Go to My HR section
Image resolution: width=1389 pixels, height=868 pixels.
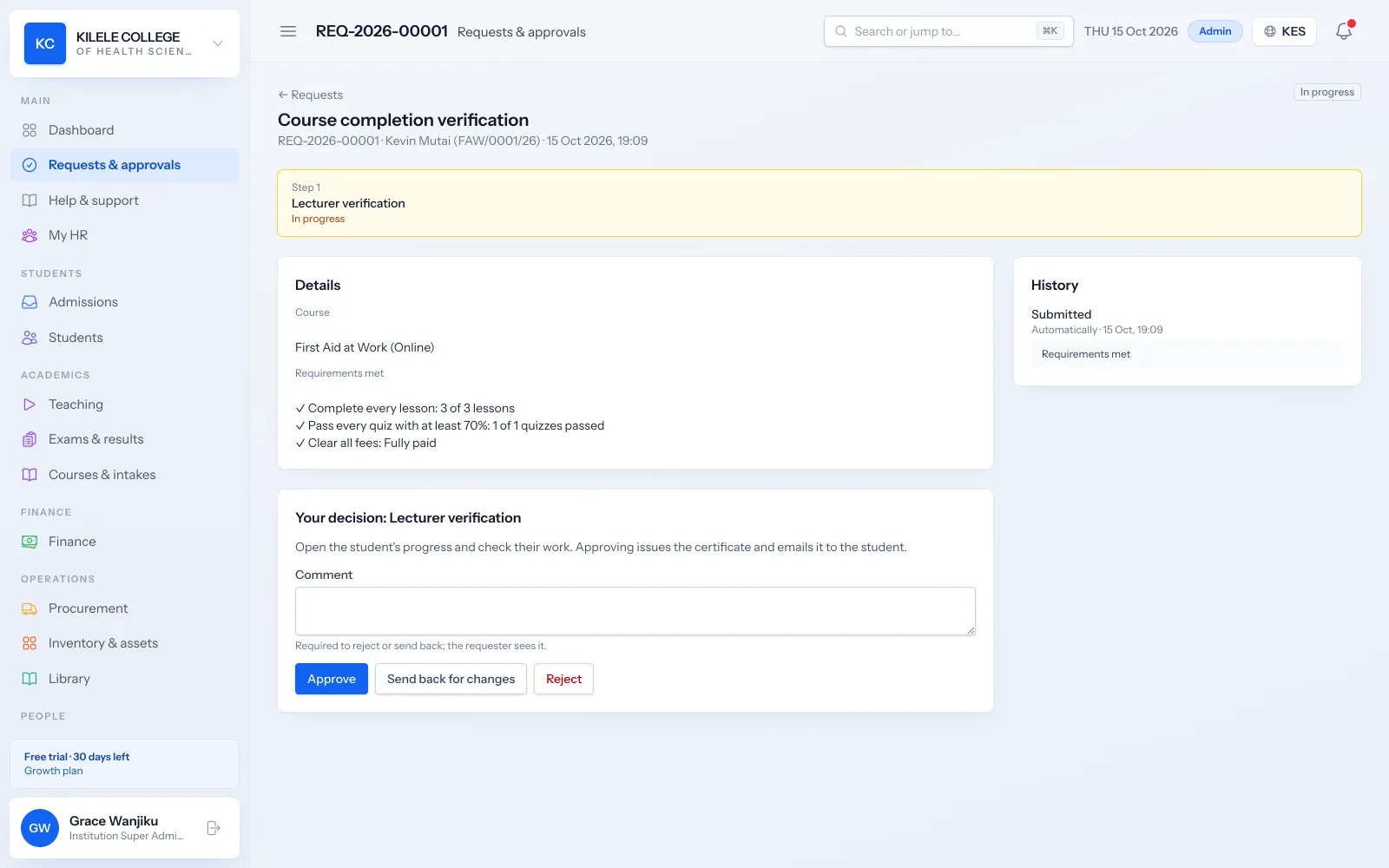click(124, 235)
